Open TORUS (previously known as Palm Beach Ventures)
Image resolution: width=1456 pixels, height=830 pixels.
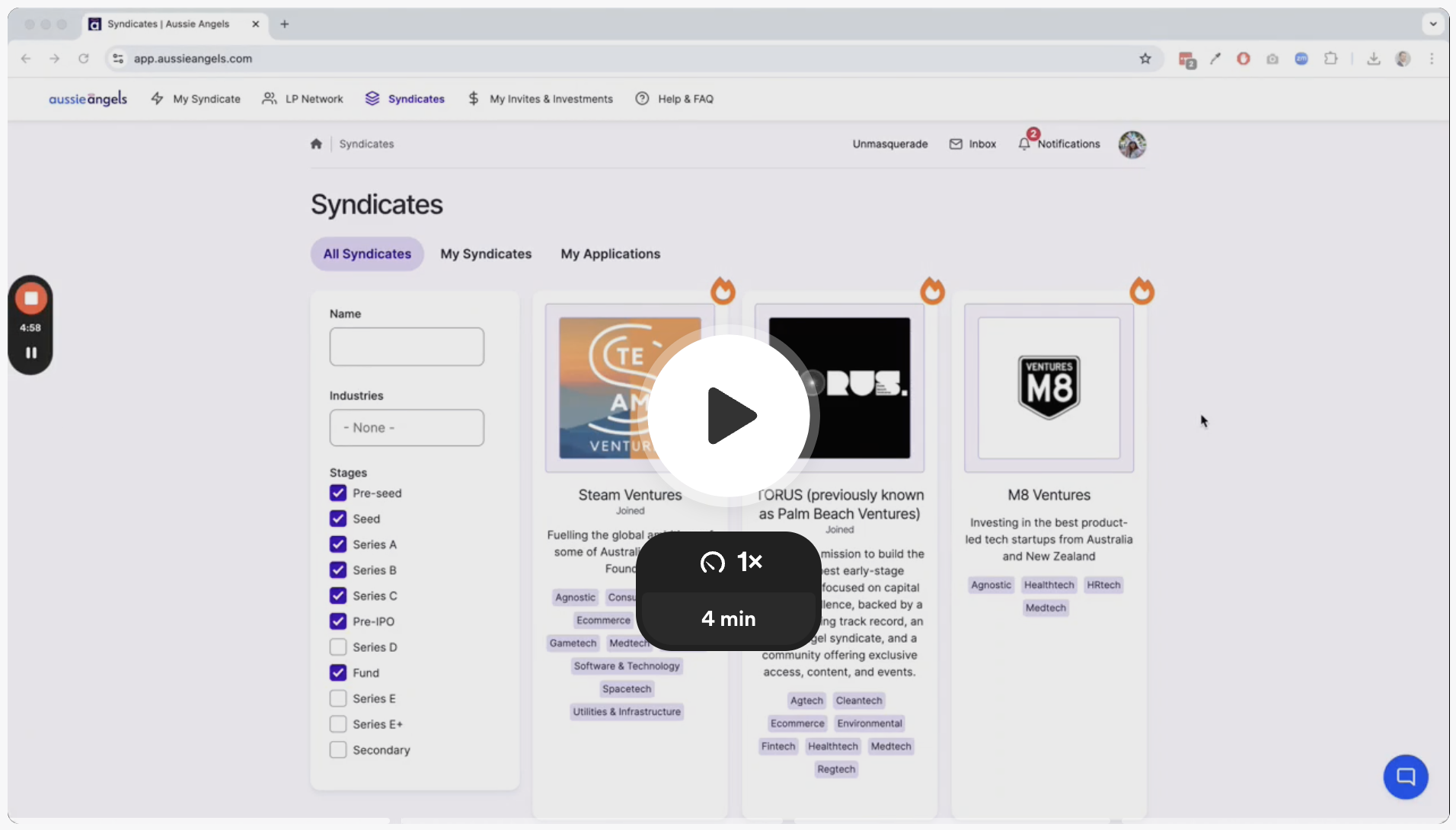click(840, 504)
